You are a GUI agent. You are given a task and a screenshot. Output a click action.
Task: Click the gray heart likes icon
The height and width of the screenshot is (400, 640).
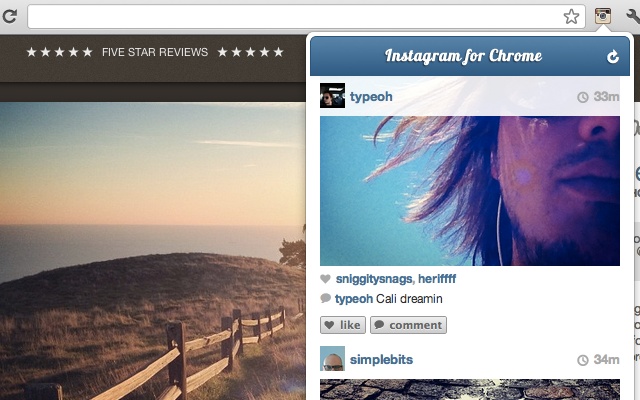tap(325, 279)
